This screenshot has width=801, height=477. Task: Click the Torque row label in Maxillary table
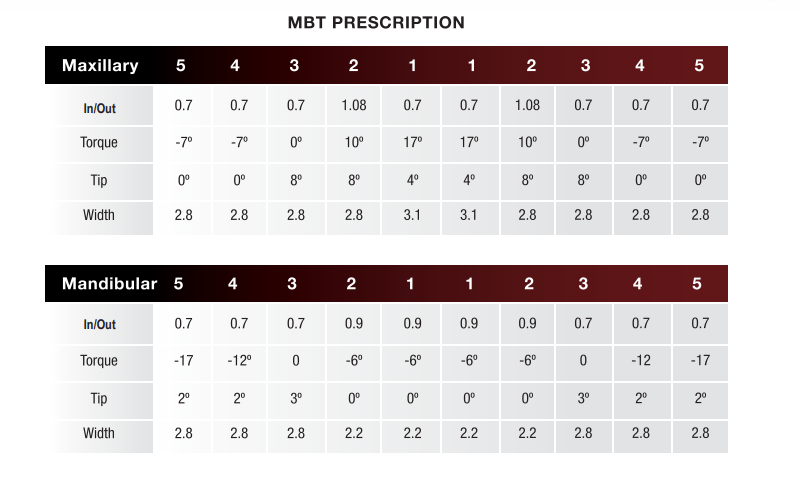(99, 142)
